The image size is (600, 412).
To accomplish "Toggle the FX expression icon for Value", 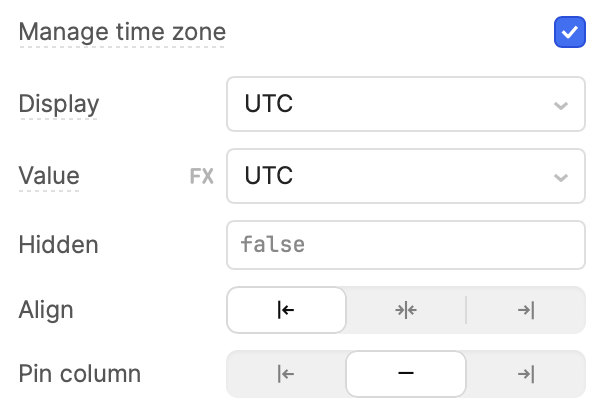I will [x=202, y=176].
